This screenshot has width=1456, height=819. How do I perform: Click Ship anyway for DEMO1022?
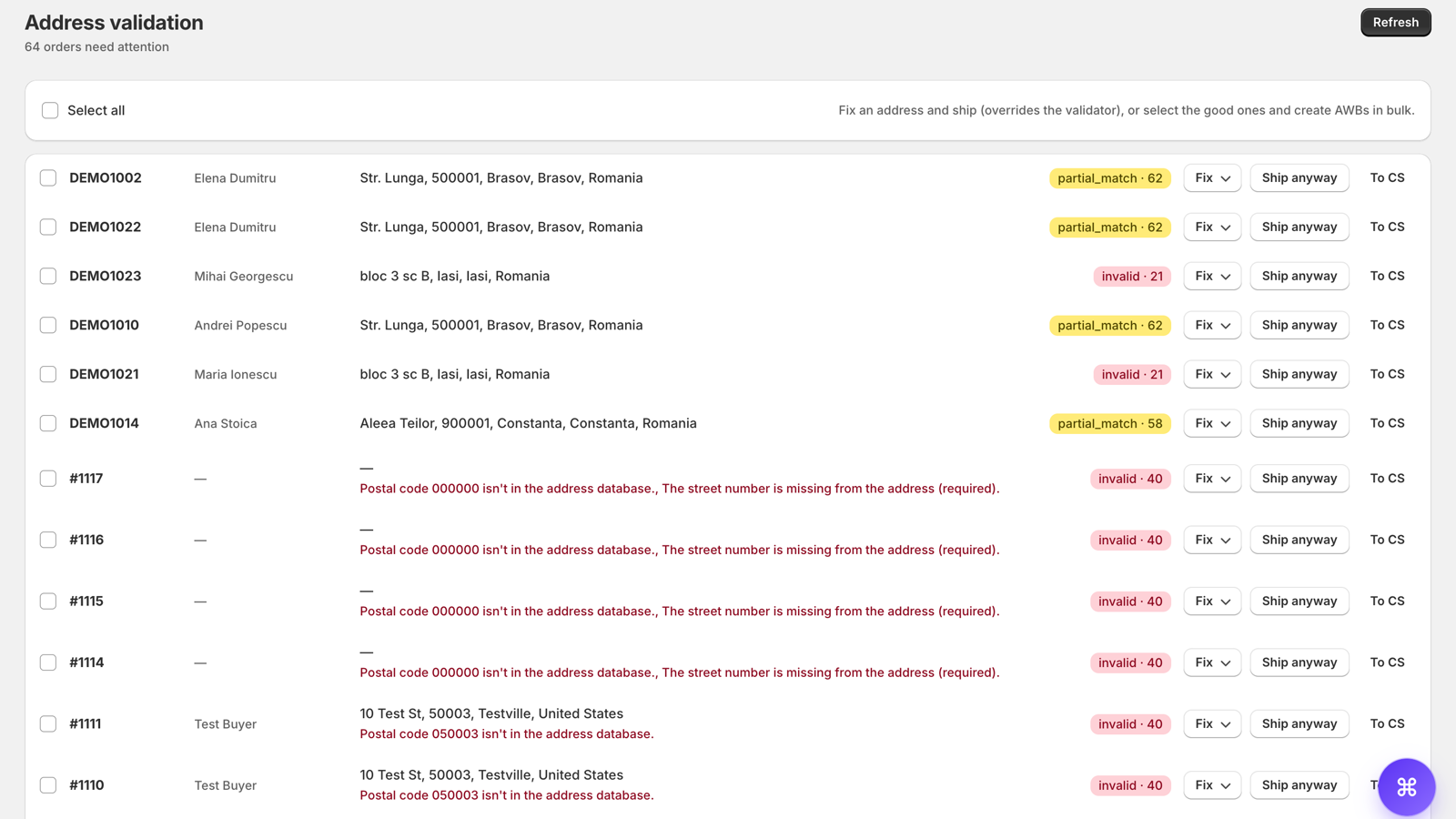[1299, 227]
